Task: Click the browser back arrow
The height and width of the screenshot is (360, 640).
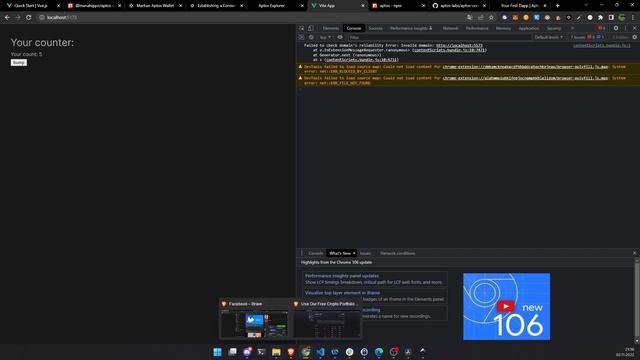Action: pyautogui.click(x=7, y=18)
